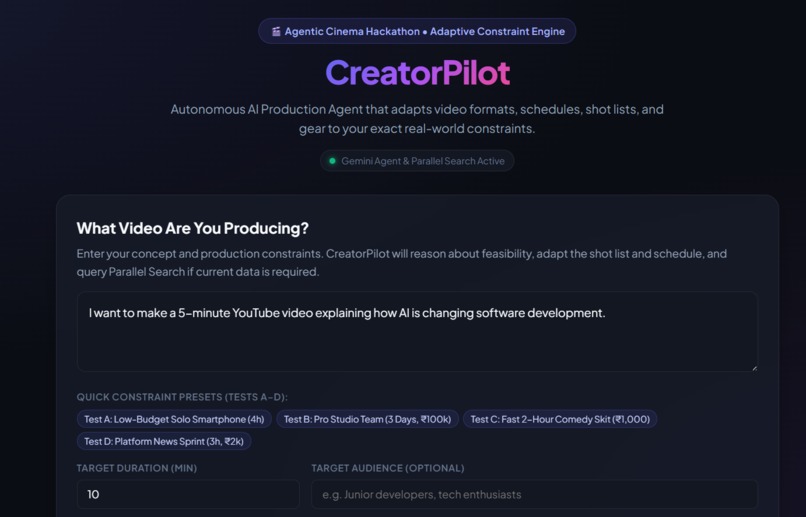The height and width of the screenshot is (517, 806).
Task: Click the 'Enter your concept and production constraints' description
Action: pyautogui.click(x=401, y=263)
